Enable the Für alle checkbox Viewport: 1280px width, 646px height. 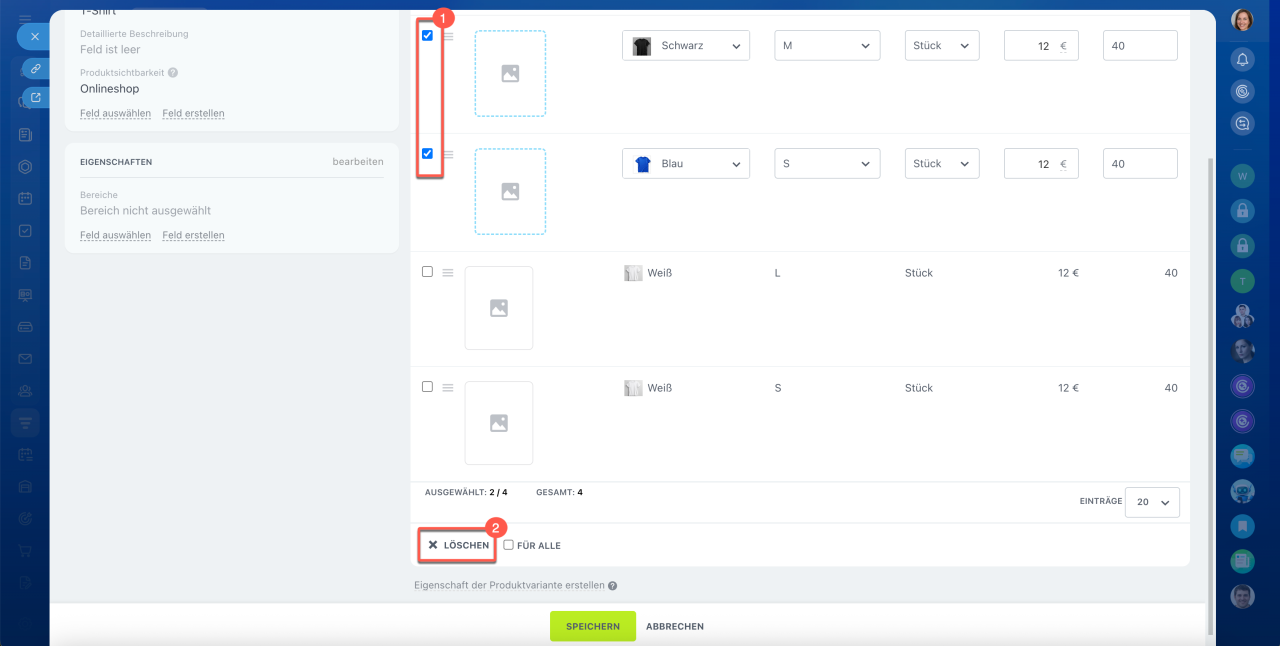(x=508, y=545)
